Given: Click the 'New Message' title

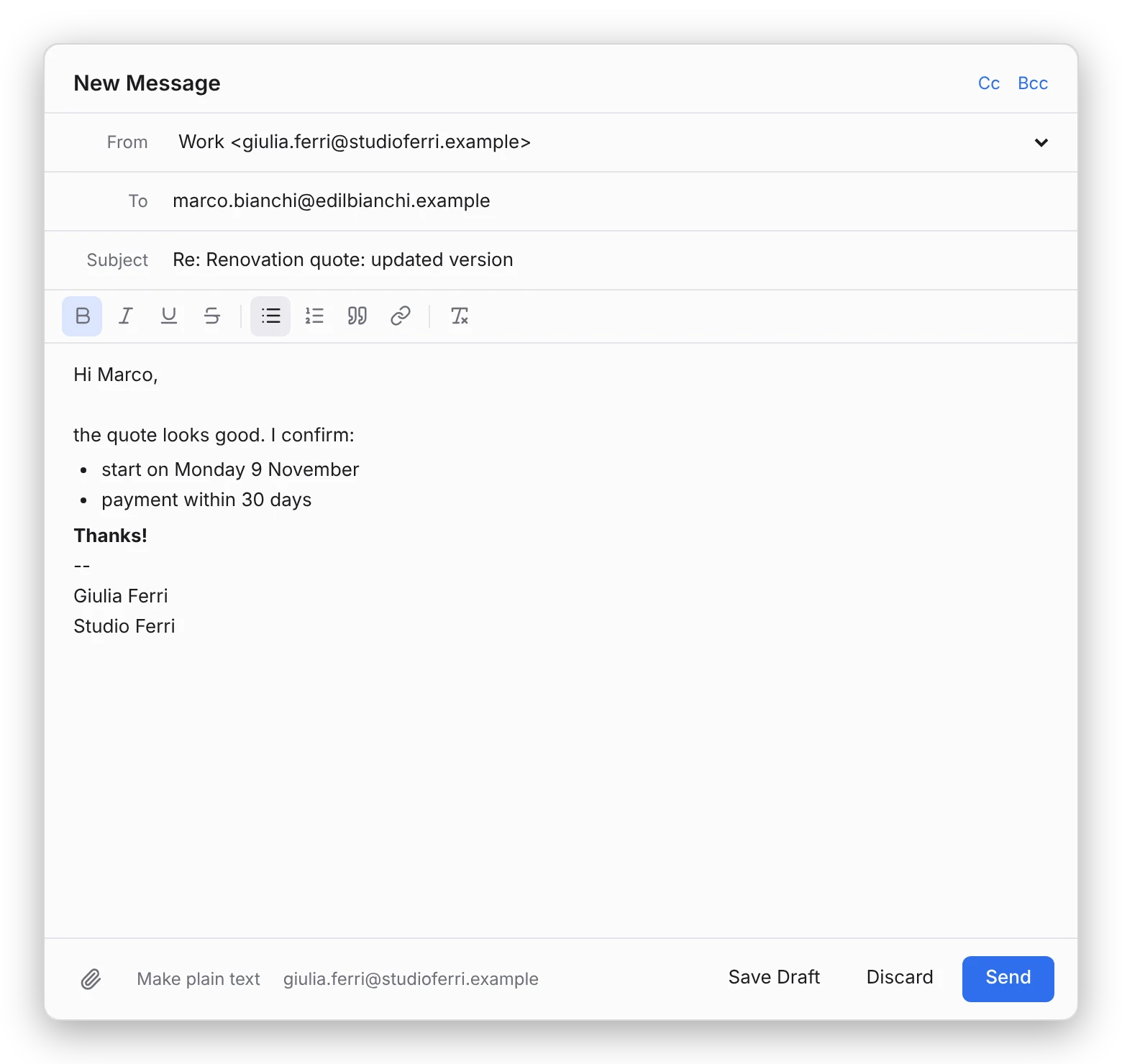Looking at the screenshot, I should tap(147, 83).
